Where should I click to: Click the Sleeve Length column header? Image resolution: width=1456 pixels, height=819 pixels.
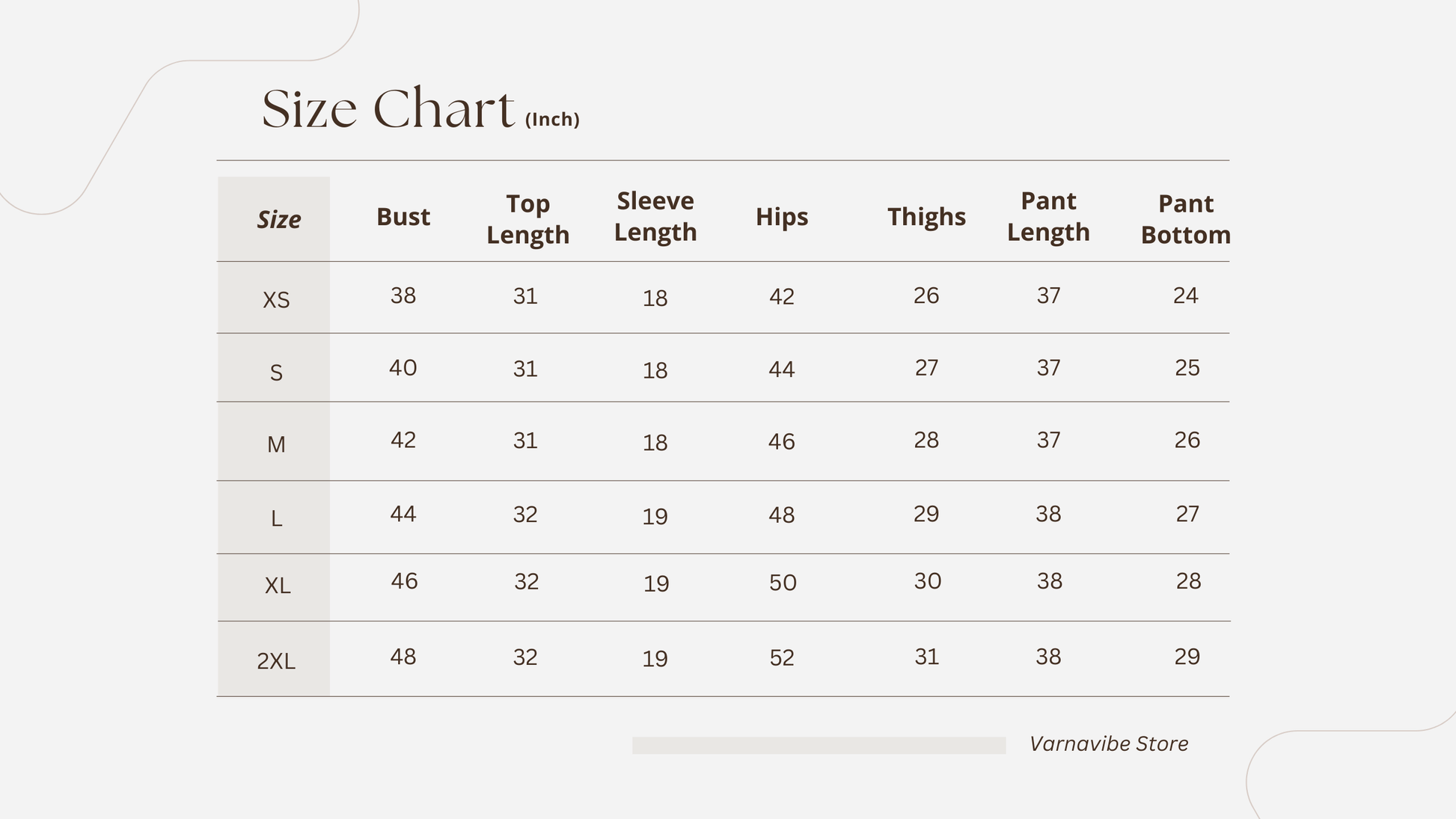click(x=655, y=217)
